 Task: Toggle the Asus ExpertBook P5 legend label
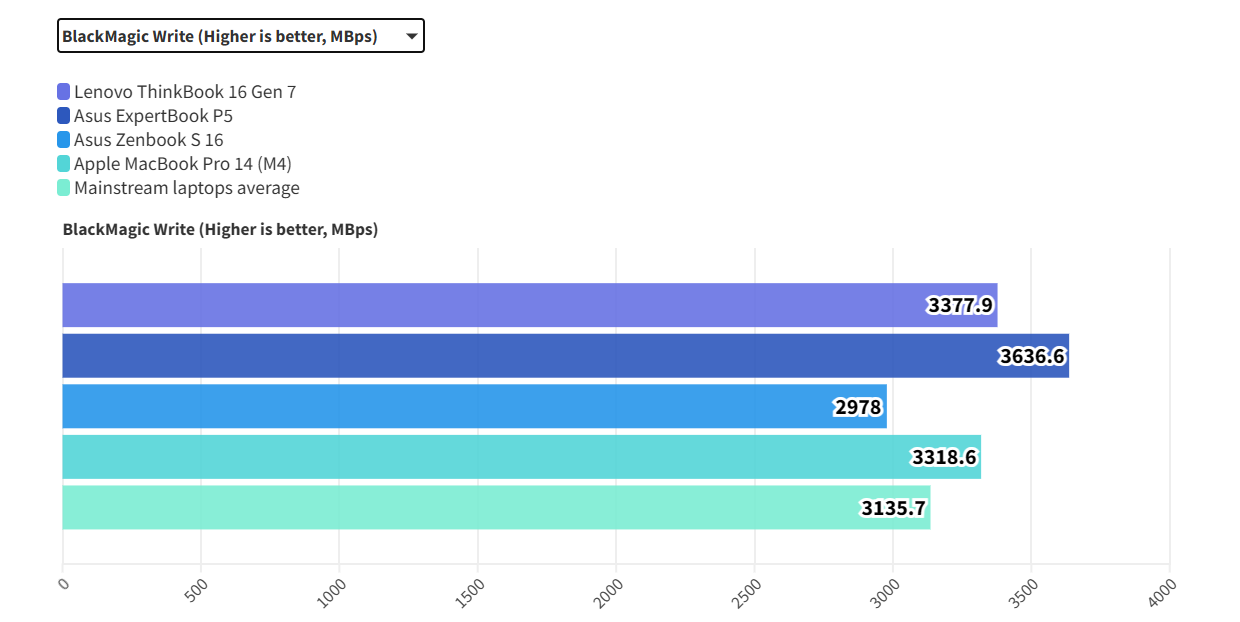point(153,116)
